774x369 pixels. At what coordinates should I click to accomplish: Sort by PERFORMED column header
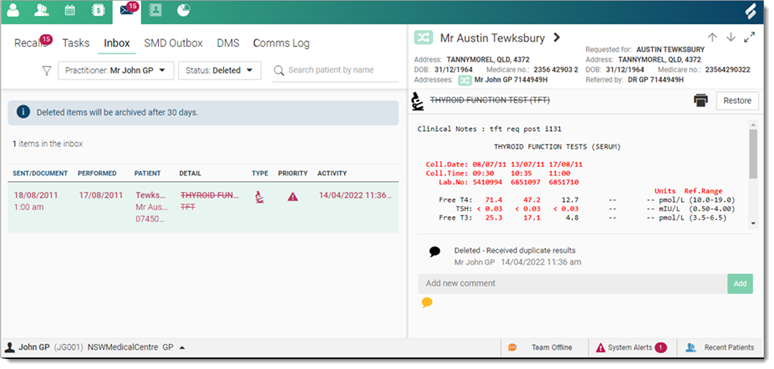pyautogui.click(x=97, y=174)
